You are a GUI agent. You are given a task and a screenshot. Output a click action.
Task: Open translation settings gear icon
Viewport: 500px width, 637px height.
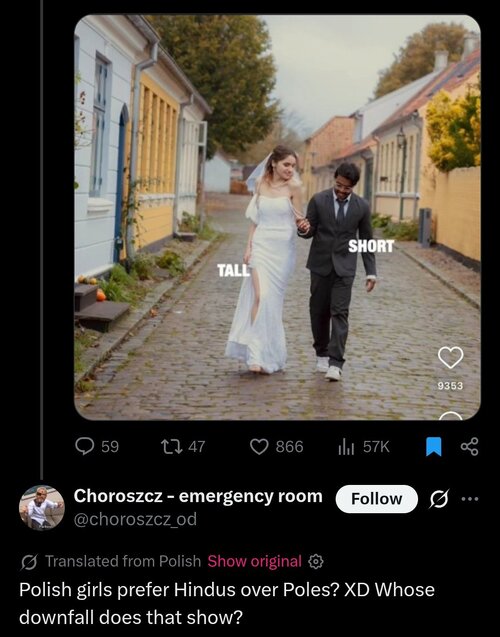tap(316, 561)
